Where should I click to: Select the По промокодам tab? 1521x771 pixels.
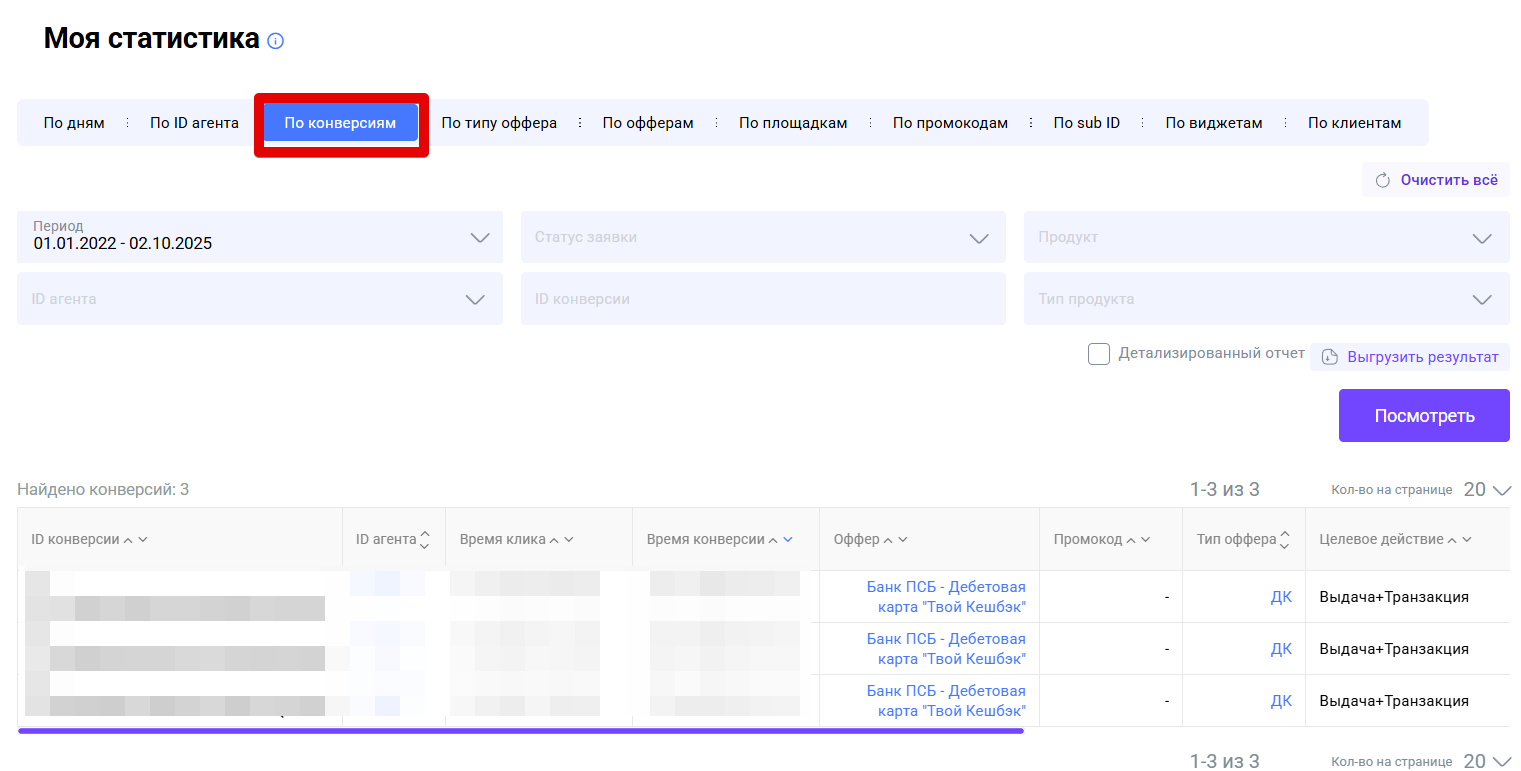[x=950, y=123]
